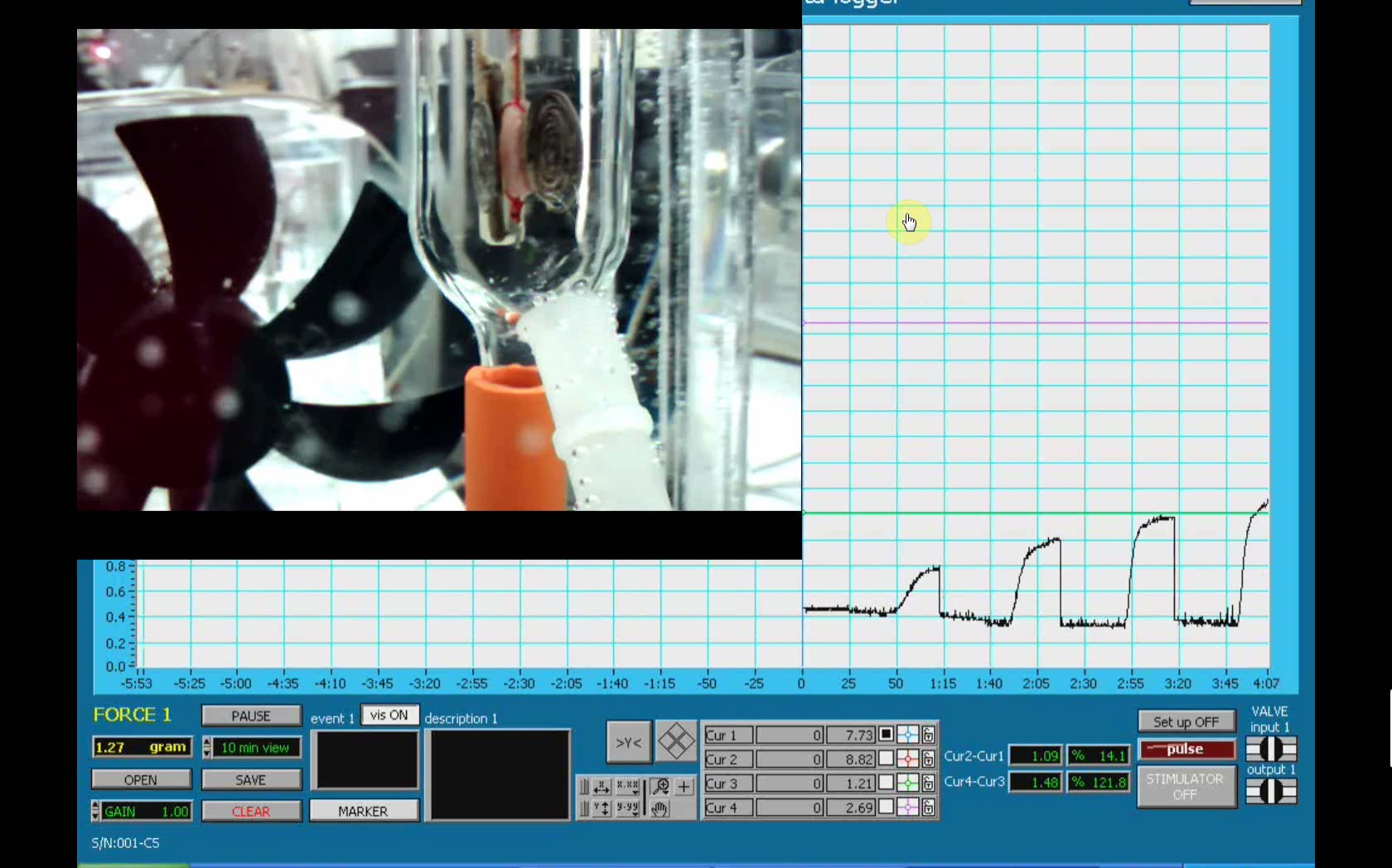Toggle the vis ON visibility button
Screen dimensions: 1392x868
pyautogui.click(x=389, y=716)
